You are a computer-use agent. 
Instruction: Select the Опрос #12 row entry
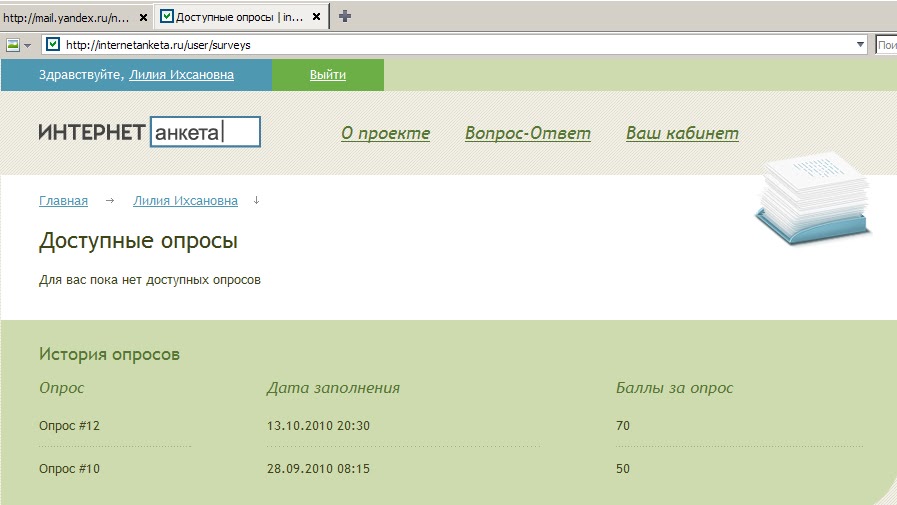69,426
